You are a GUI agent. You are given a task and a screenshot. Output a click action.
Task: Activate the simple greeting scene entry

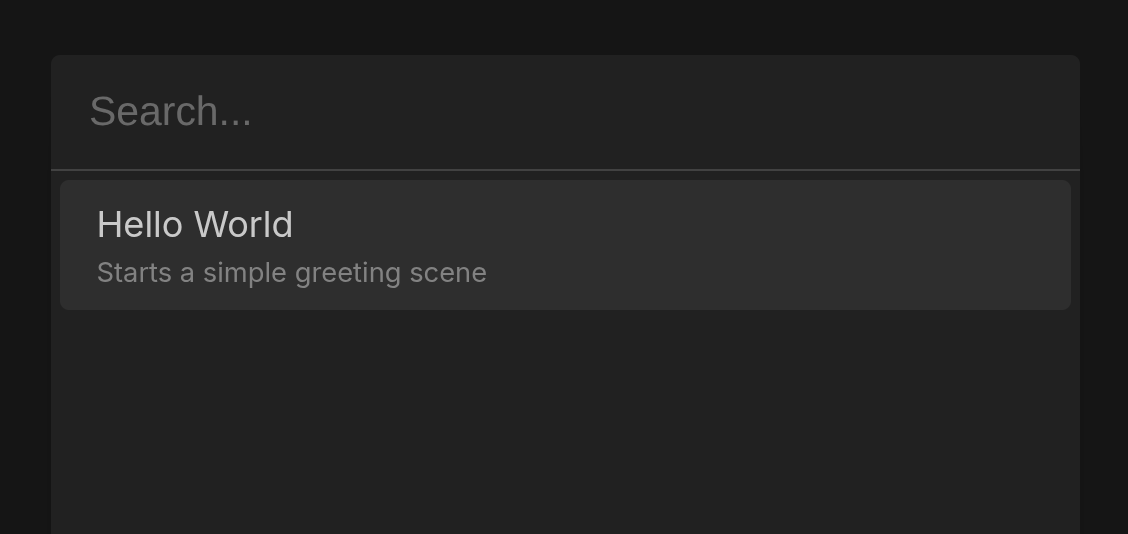pos(565,245)
